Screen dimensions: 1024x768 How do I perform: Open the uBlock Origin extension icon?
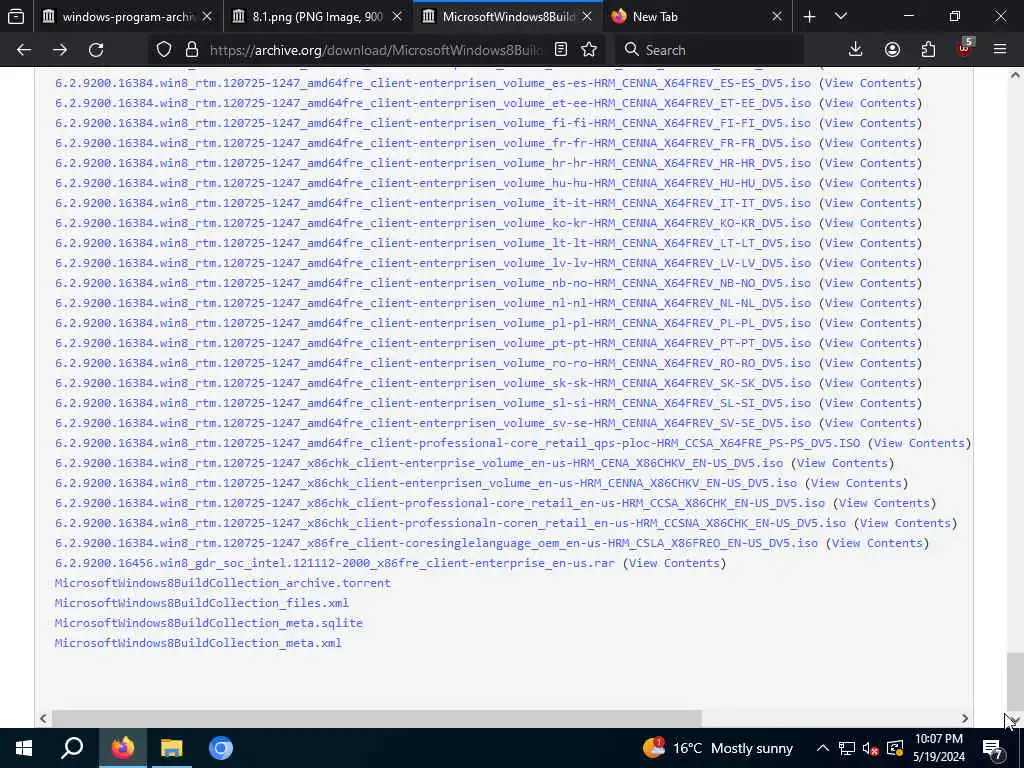click(965, 50)
